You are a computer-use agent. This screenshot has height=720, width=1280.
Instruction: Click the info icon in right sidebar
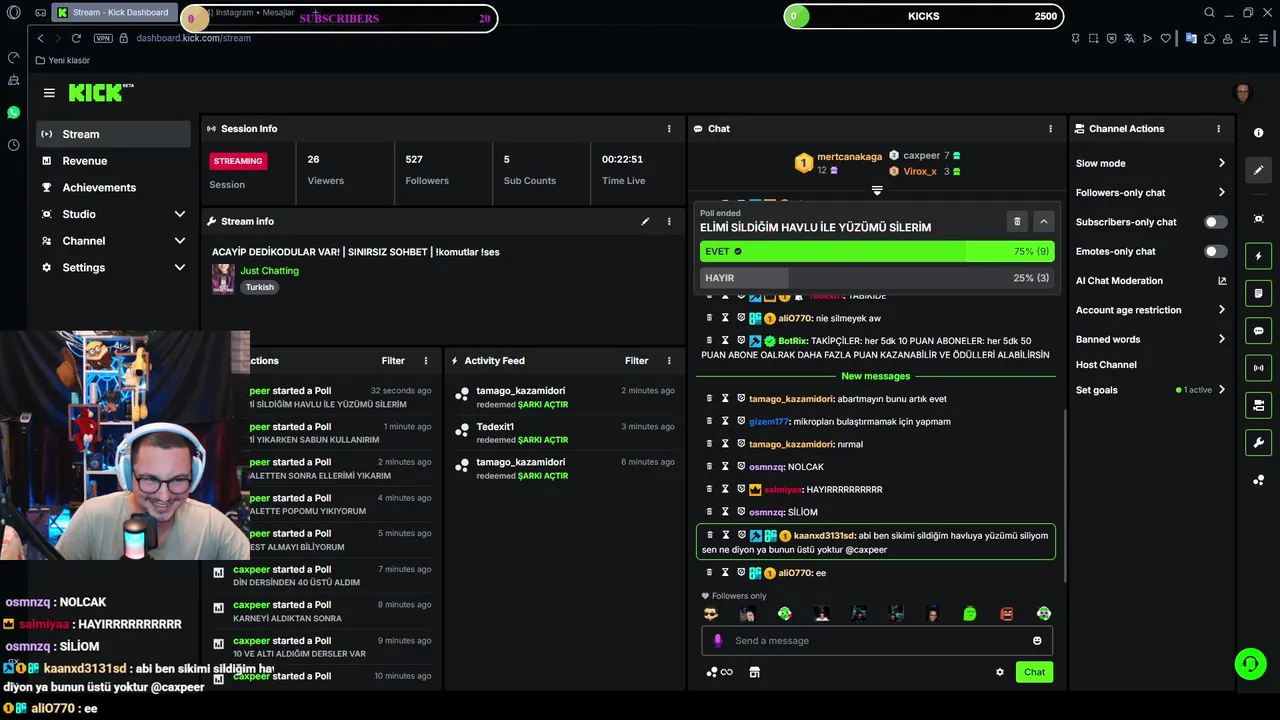pyautogui.click(x=1258, y=133)
